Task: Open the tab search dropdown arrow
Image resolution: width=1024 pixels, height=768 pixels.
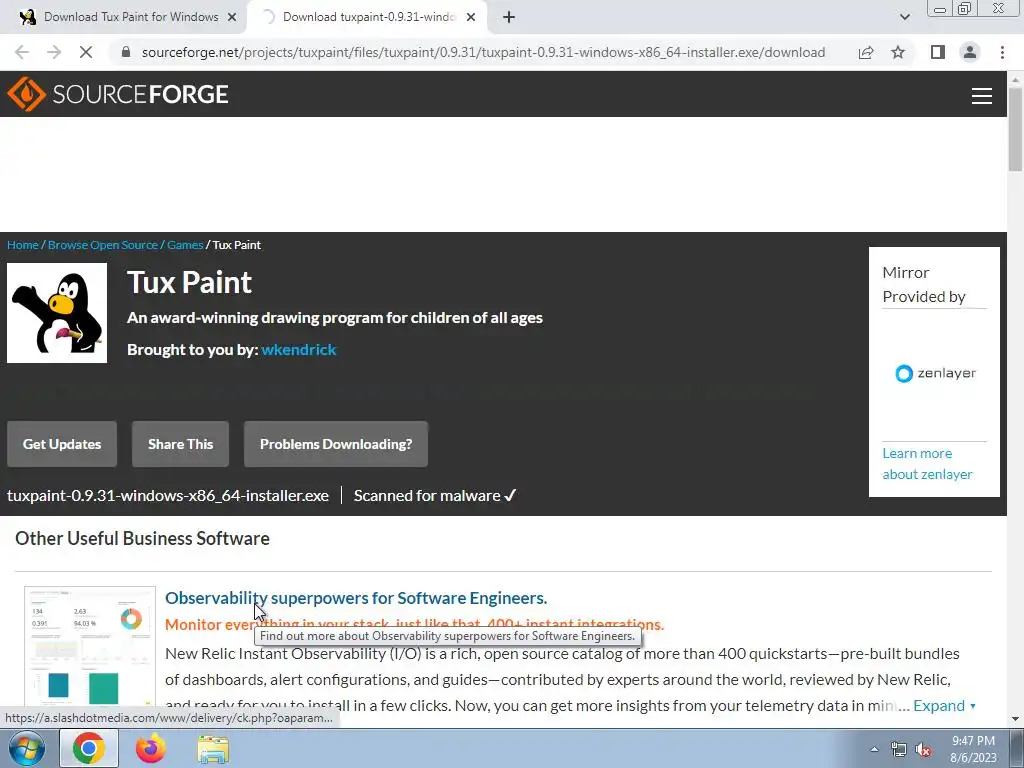Action: coord(904,17)
